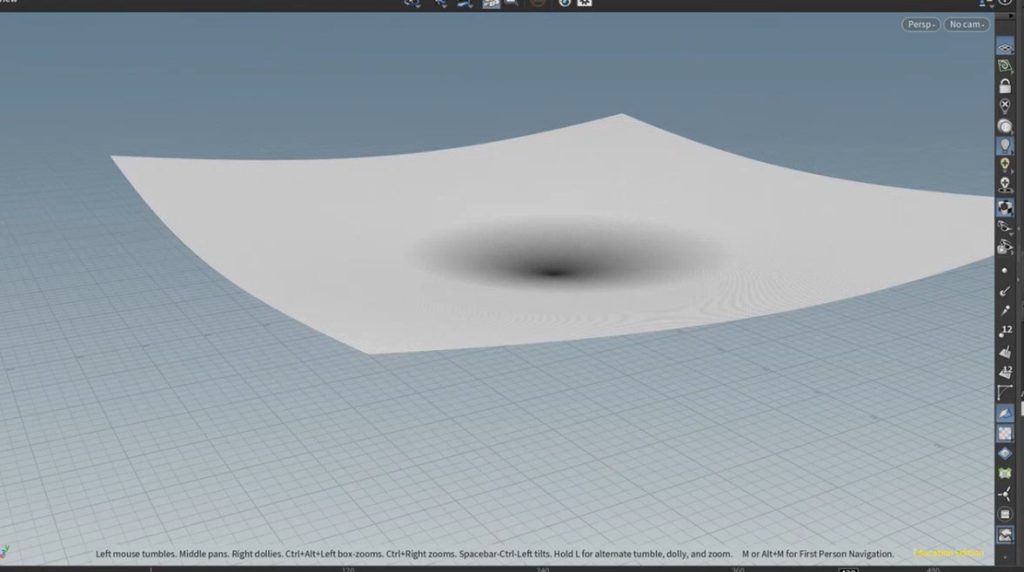This screenshot has width=1024, height=572.
Task: Click the checkered red-white backface icon
Action: (x=1005, y=434)
